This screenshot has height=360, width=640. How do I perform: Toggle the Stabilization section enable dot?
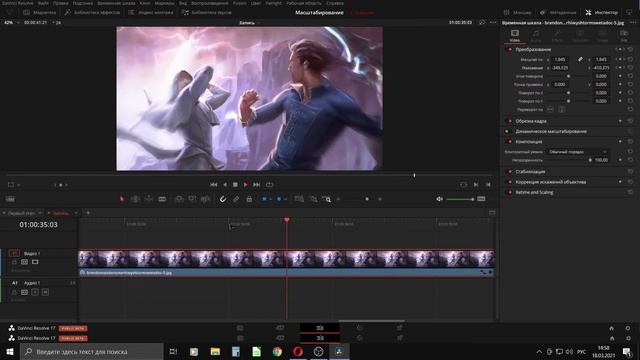coord(509,171)
